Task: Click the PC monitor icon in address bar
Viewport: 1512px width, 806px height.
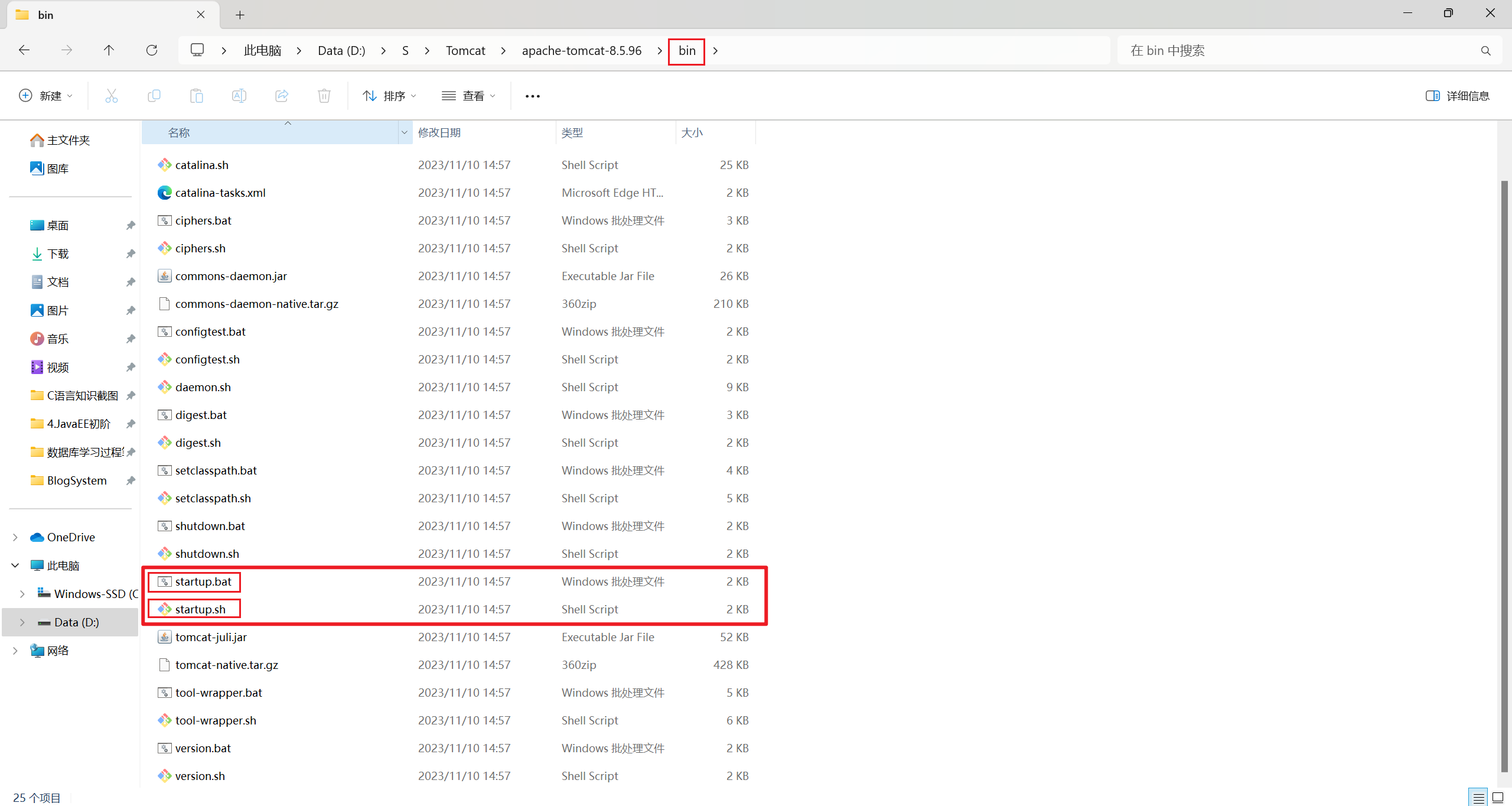Action: pyautogui.click(x=197, y=50)
